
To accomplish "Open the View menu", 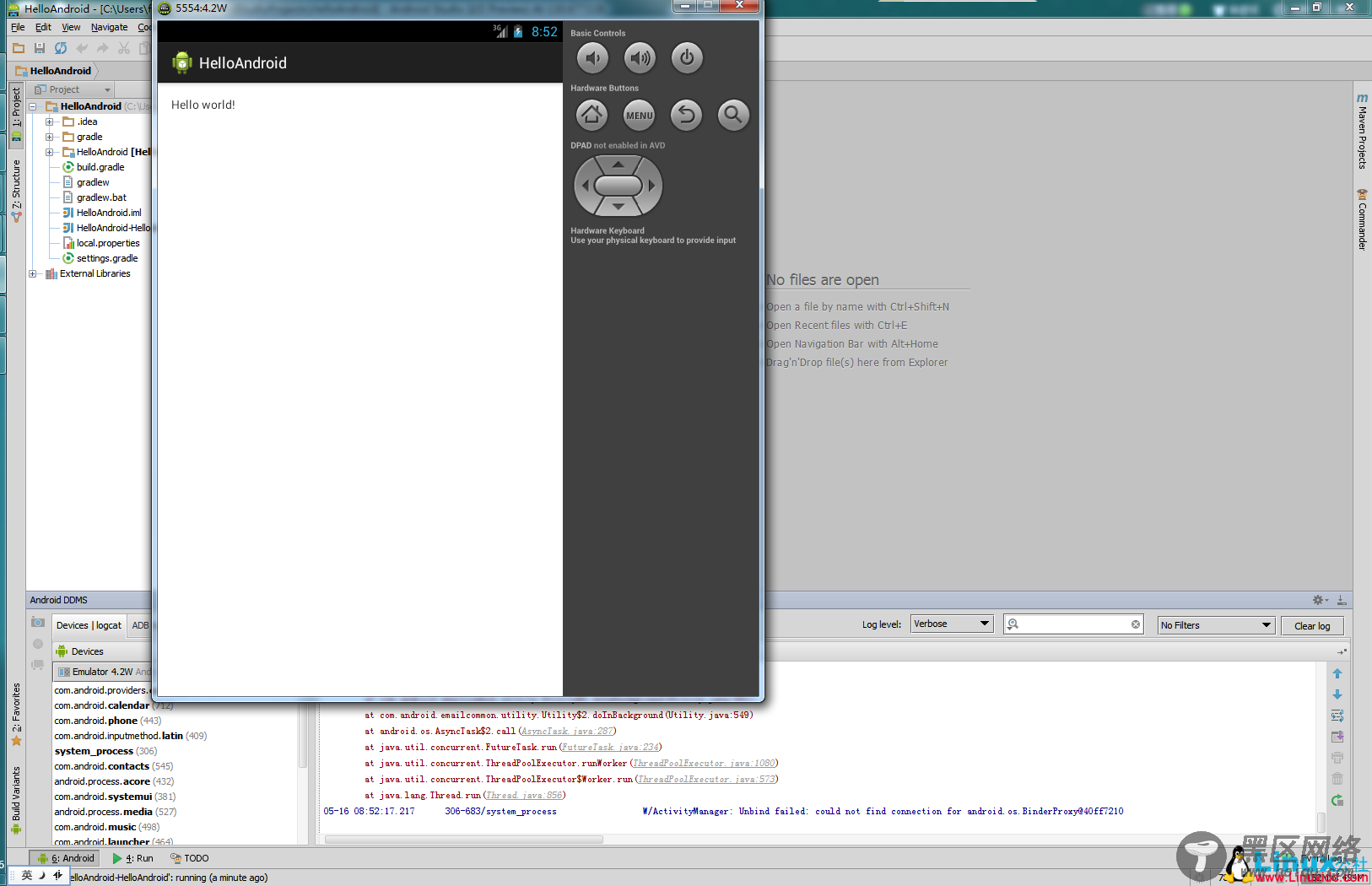I will pyautogui.click(x=71, y=27).
